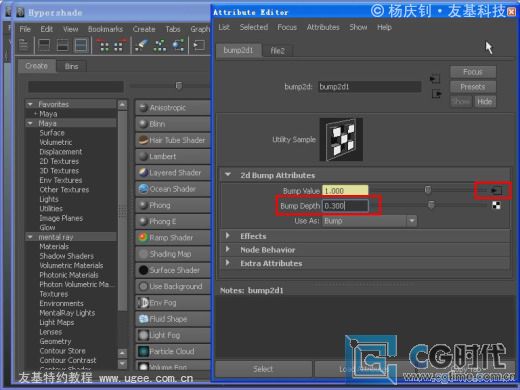The height and width of the screenshot is (390, 520).
Task: Create a Ramp Shader
Action: click(x=173, y=237)
